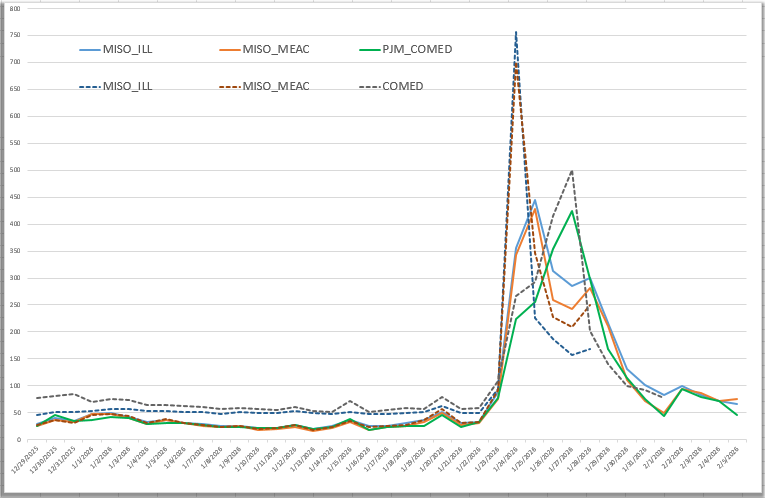This screenshot has height=498, width=765.
Task: Select the solid blue MISO_ILL line peak
Action: point(535,200)
